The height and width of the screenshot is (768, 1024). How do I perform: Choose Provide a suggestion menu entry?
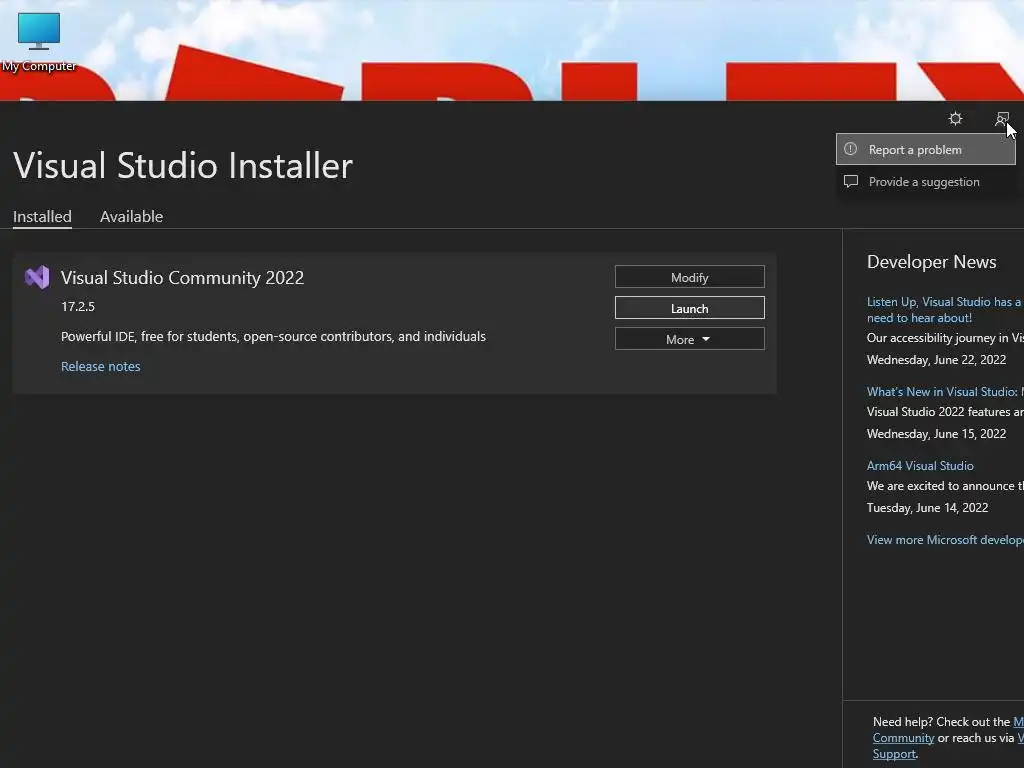925,182
